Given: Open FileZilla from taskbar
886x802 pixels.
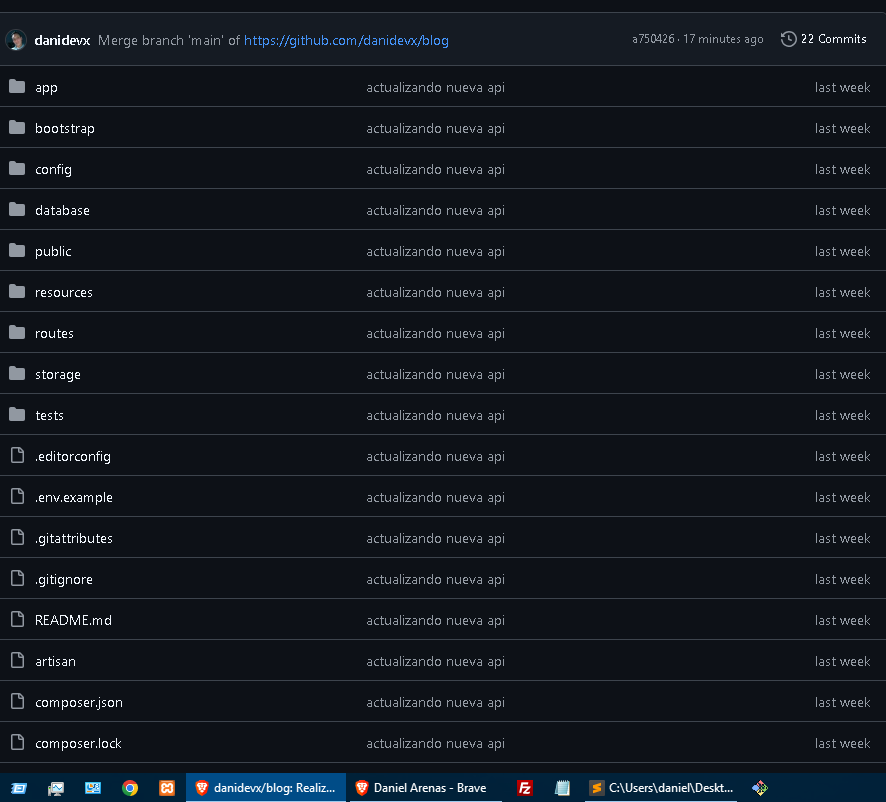Looking at the screenshot, I should (524, 787).
